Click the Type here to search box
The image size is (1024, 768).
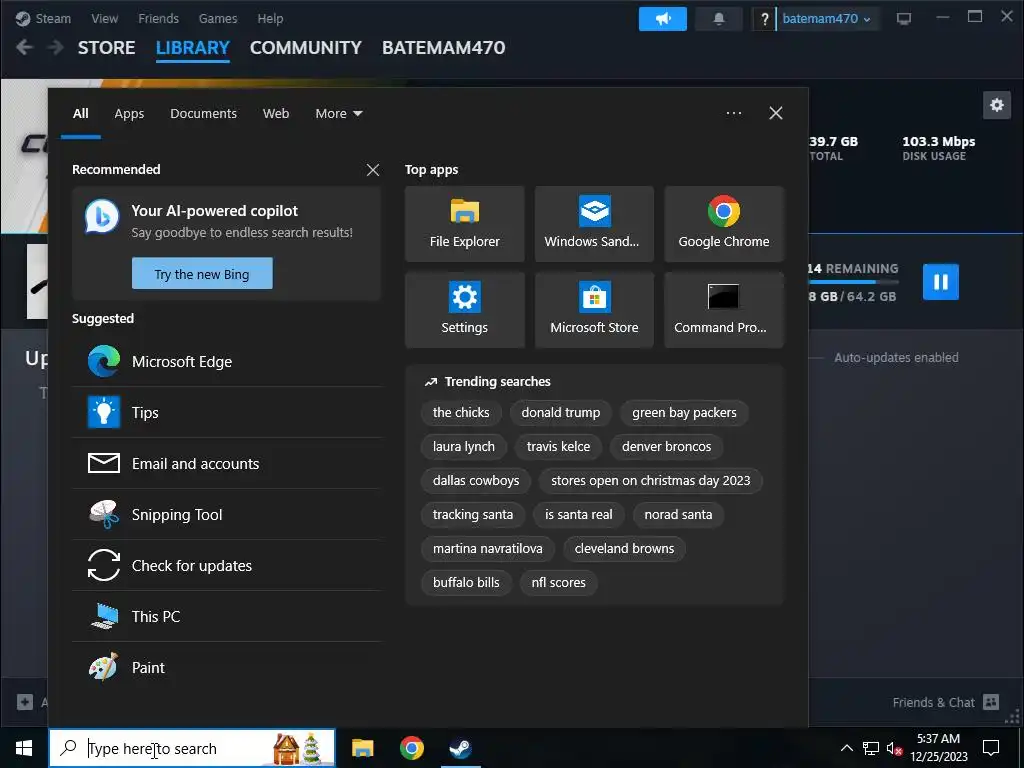tap(192, 748)
